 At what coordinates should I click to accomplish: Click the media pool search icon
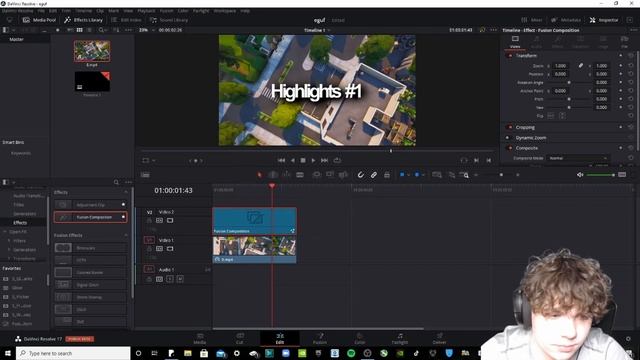pyautogui.click(x=102, y=30)
